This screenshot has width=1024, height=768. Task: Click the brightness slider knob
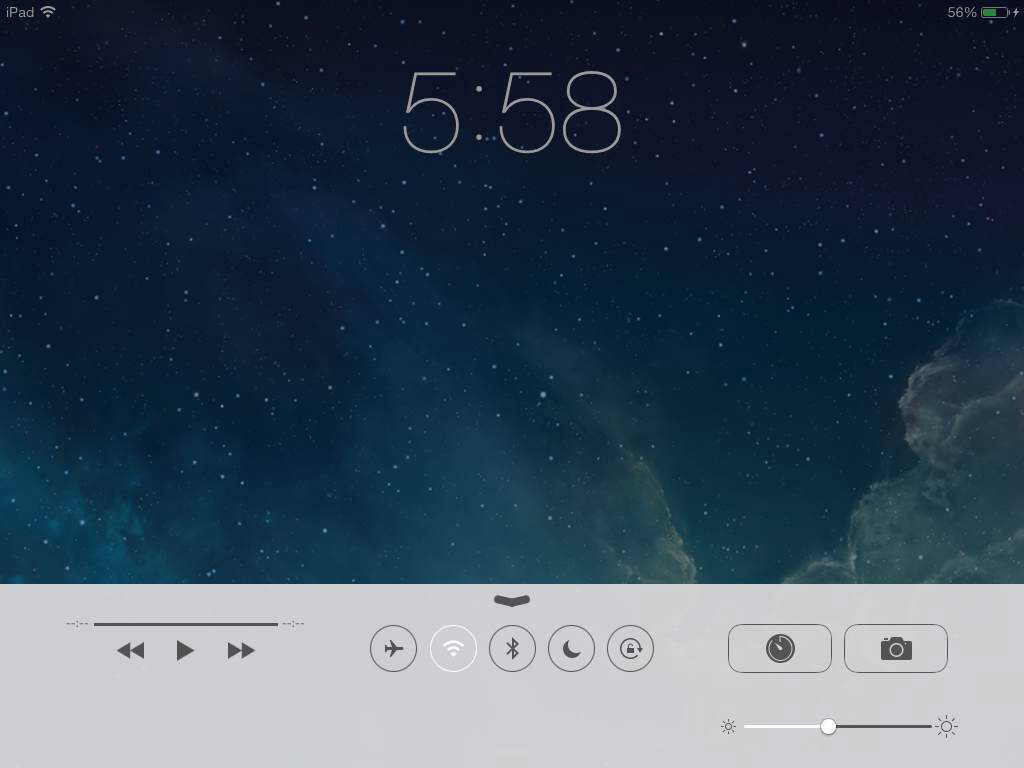[x=828, y=726]
